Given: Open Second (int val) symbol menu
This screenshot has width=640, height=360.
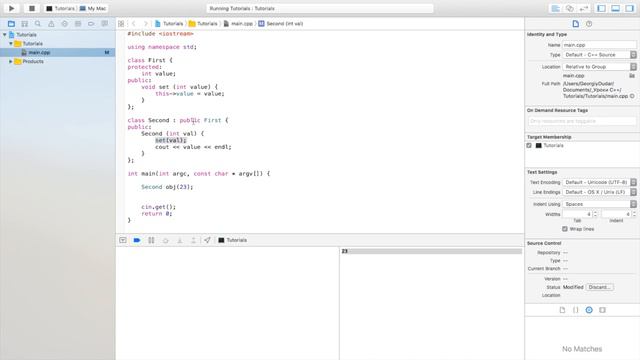Looking at the screenshot, I should (281, 24).
